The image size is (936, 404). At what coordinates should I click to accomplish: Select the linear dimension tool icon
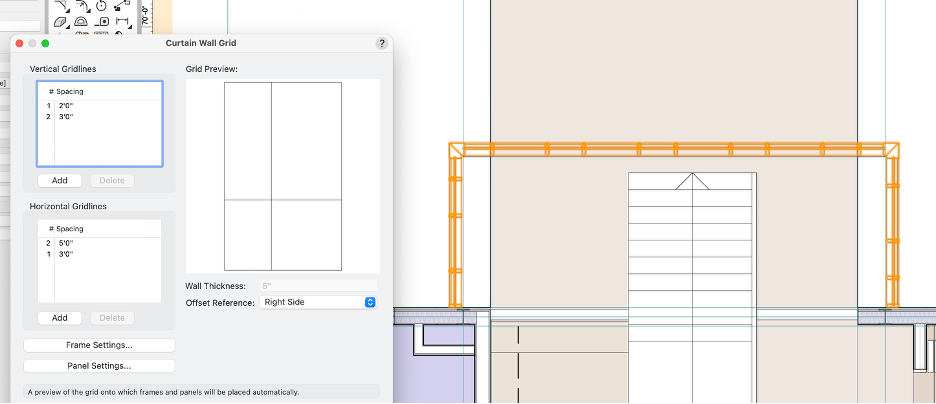click(122, 21)
